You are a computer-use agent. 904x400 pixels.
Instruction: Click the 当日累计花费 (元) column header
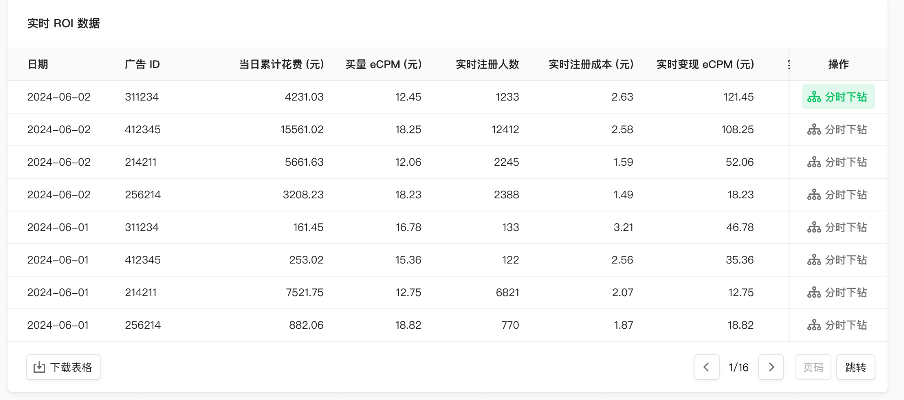281,65
